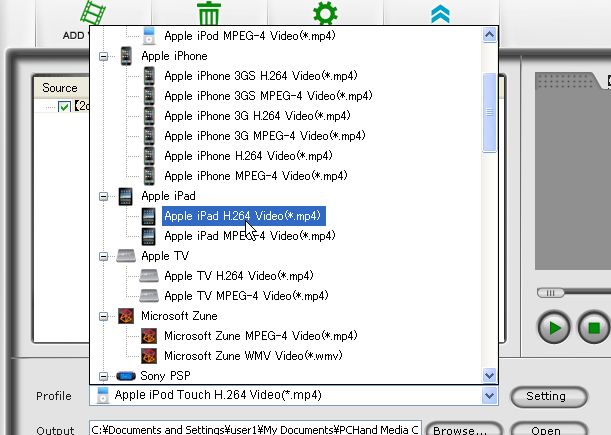The height and width of the screenshot is (435, 611).
Task: Open the Setting button
Action: pos(549,397)
